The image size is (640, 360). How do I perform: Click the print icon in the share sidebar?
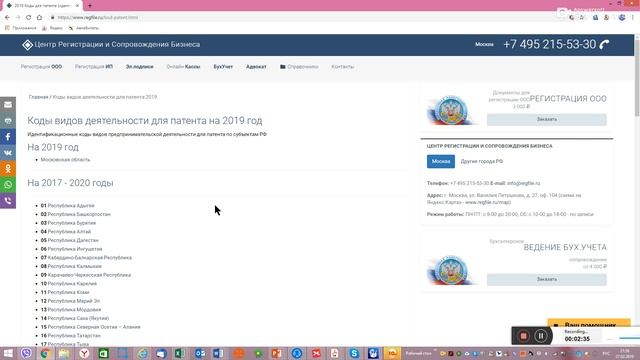click(8, 121)
